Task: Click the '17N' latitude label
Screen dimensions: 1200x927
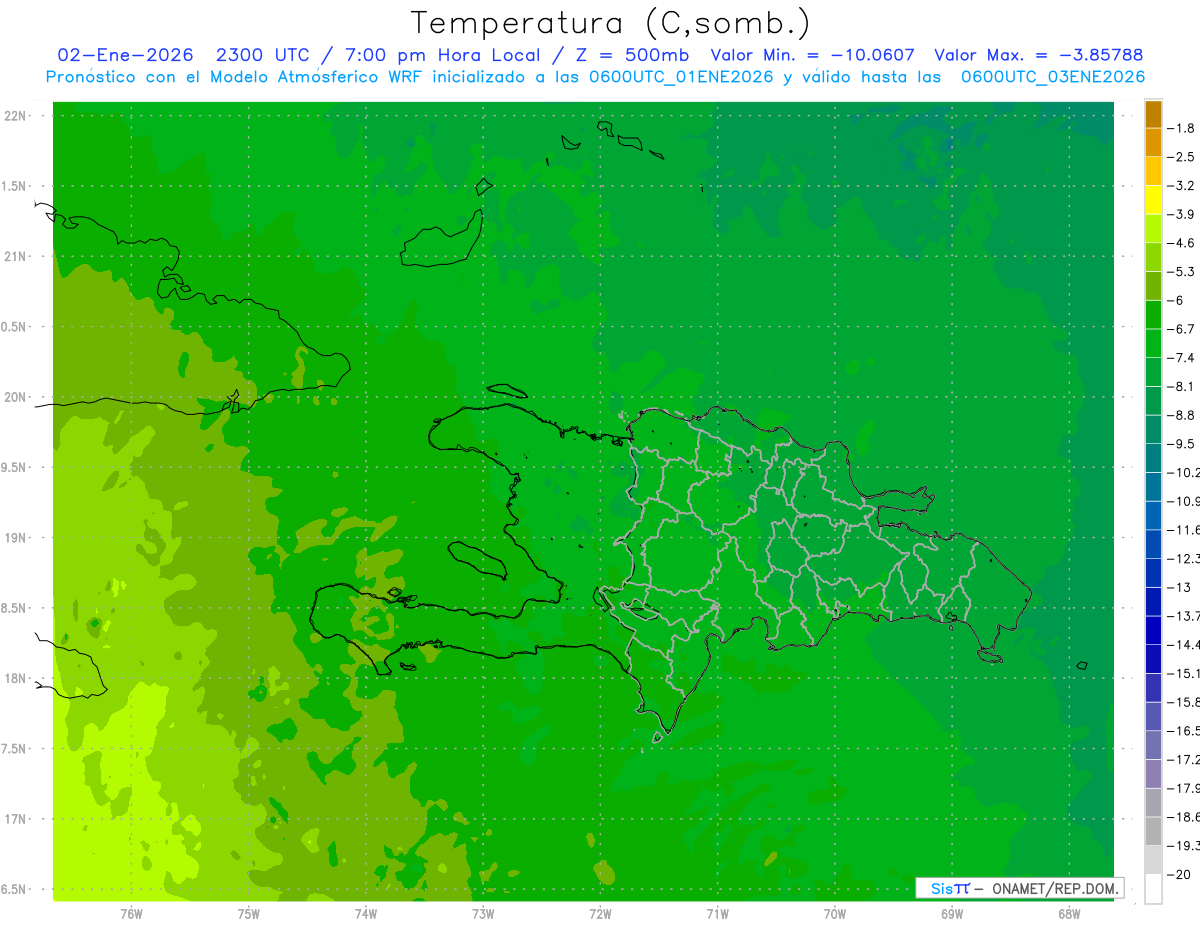Action: [15, 819]
